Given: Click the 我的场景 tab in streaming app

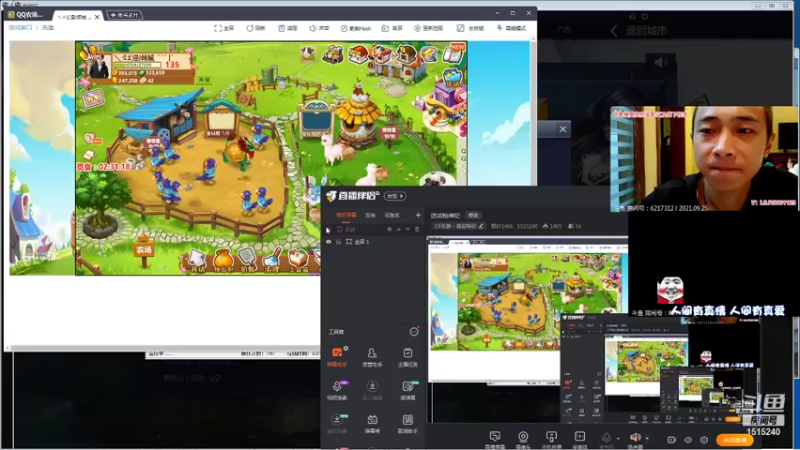Looking at the screenshot, I should (346, 215).
